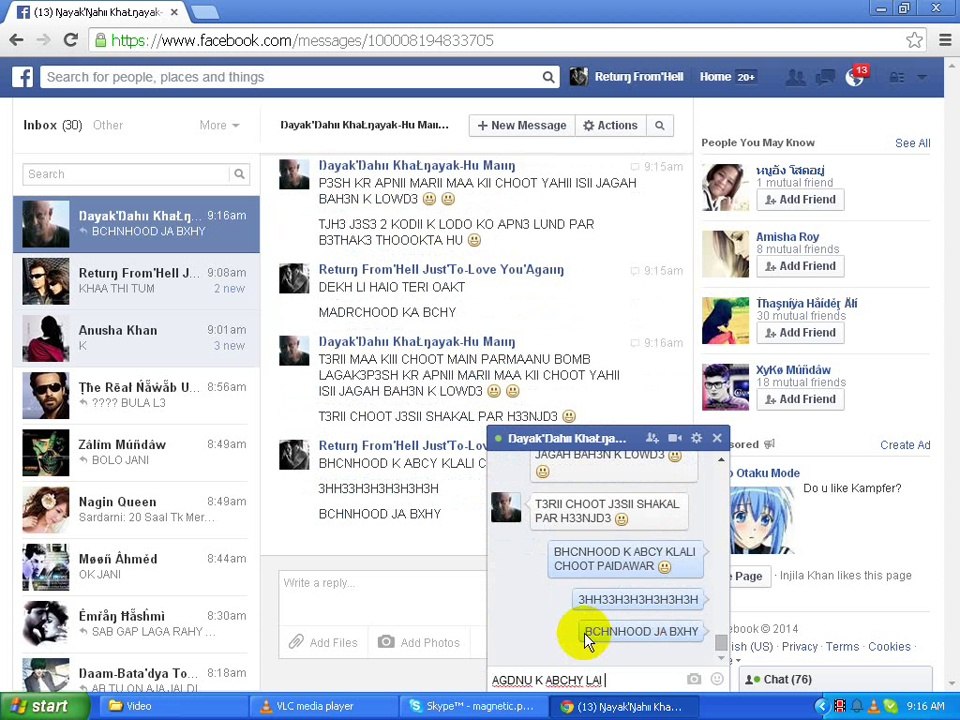Open privacy shortcuts lock icon

click(897, 77)
